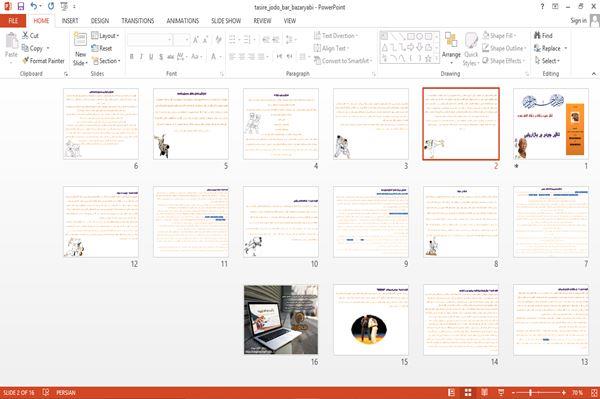Toggle Bold formatting
The width and height of the screenshot is (600, 399).
coord(132,57)
